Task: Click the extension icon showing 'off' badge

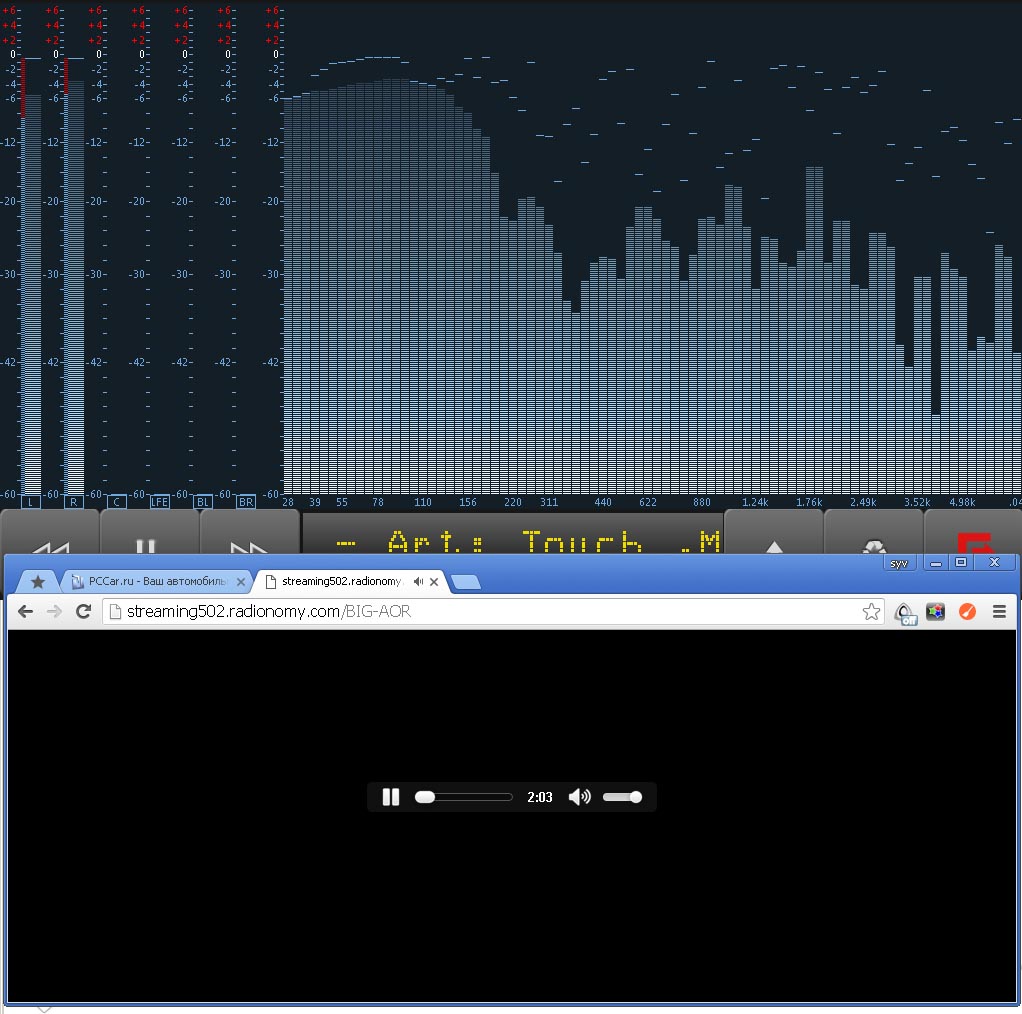Action: coord(905,613)
